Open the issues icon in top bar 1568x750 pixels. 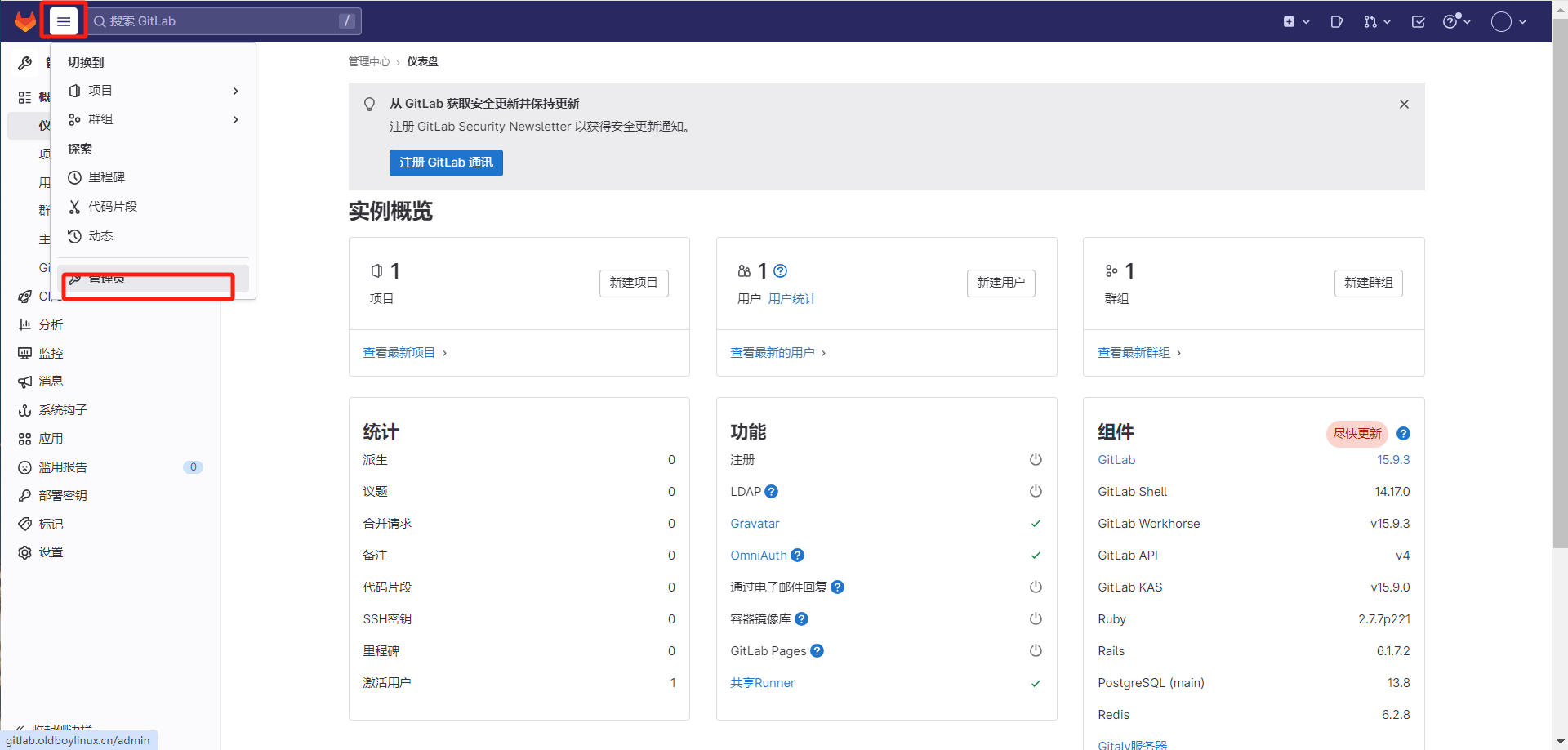(1337, 22)
